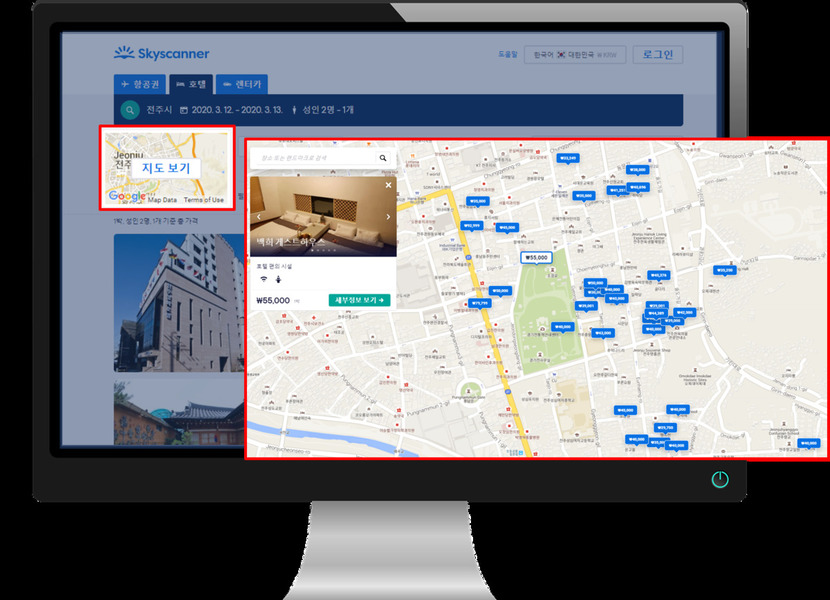Switch to the 렌터카 car rental tab
830x600 pixels.
point(241,85)
